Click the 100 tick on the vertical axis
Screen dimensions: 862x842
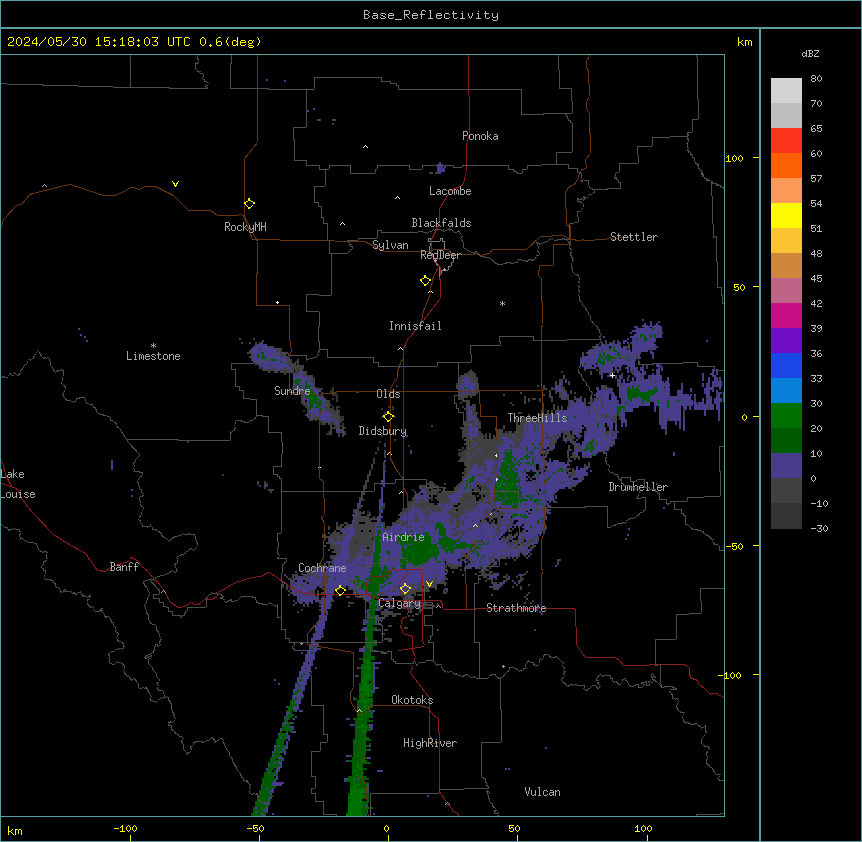click(734, 158)
